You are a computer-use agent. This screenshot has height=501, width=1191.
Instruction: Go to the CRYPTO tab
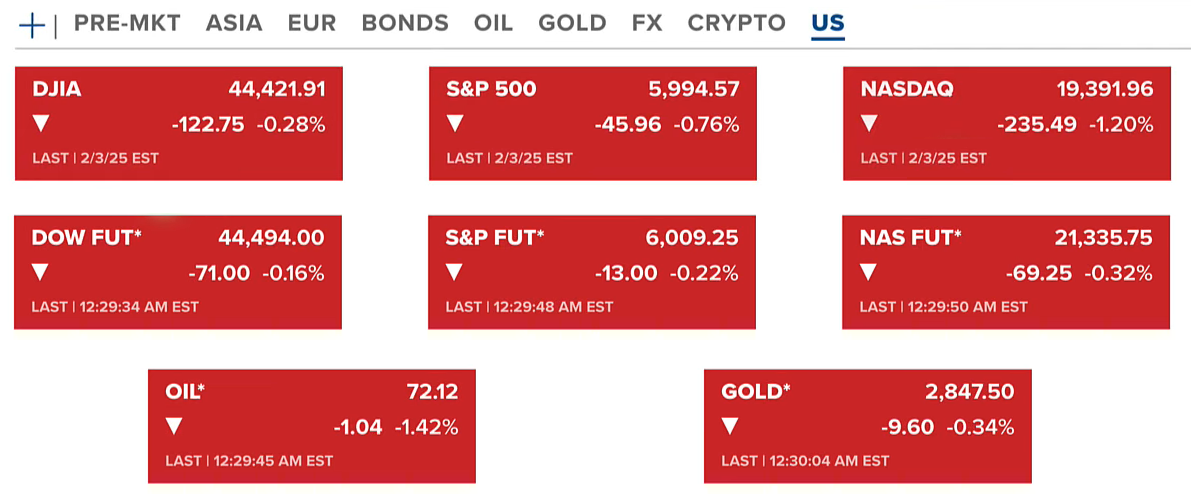pos(736,24)
